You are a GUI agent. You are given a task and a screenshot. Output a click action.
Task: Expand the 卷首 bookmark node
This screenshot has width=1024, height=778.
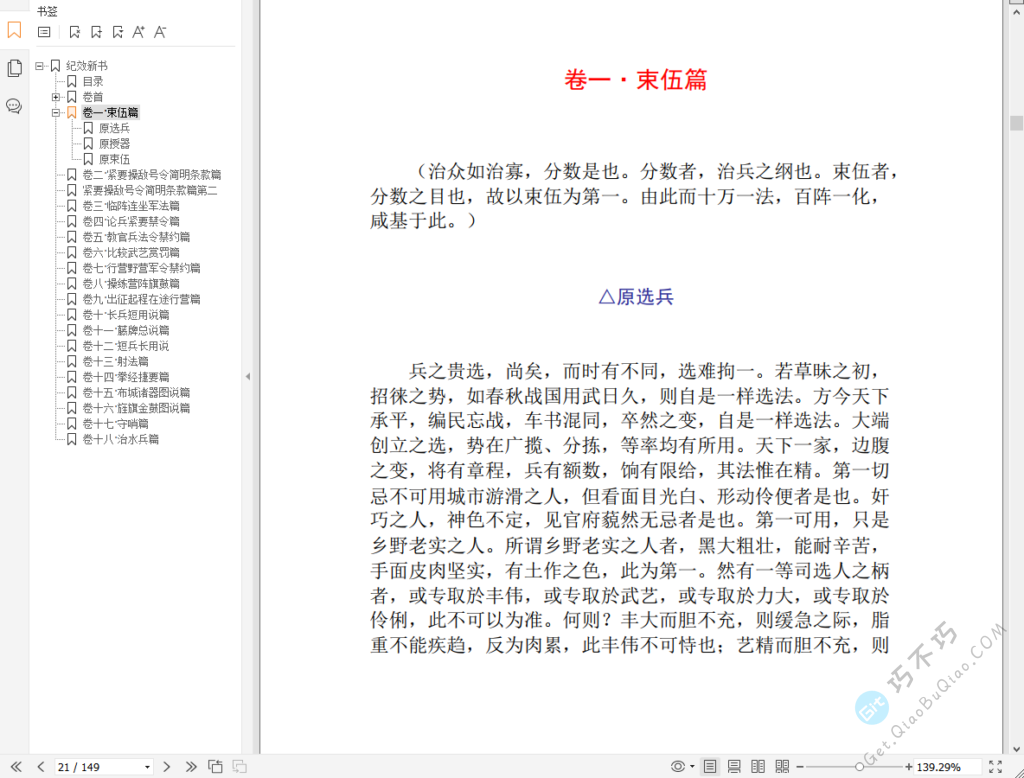pyautogui.click(x=58, y=96)
